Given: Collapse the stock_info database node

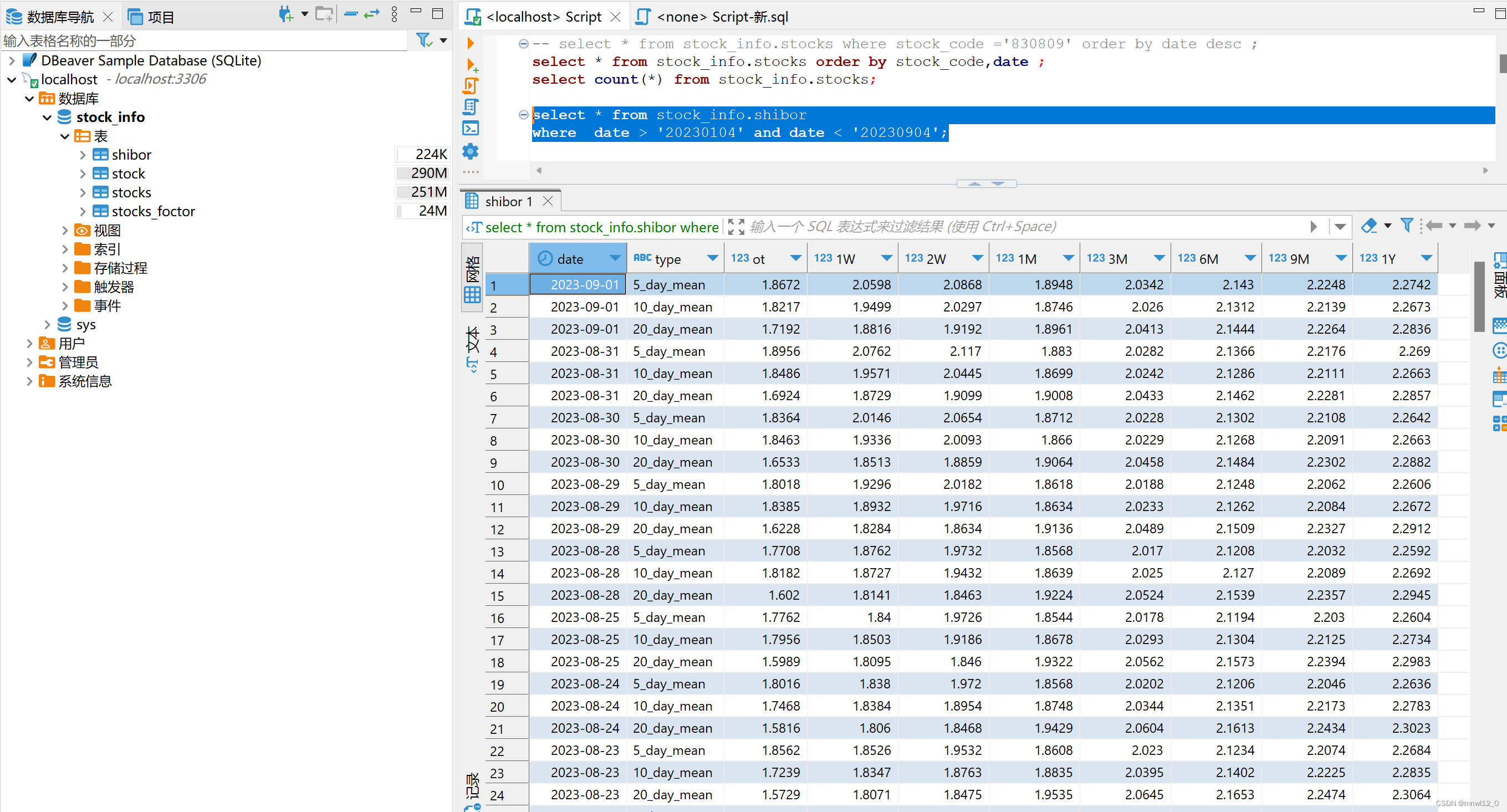Looking at the screenshot, I should pos(47,118).
